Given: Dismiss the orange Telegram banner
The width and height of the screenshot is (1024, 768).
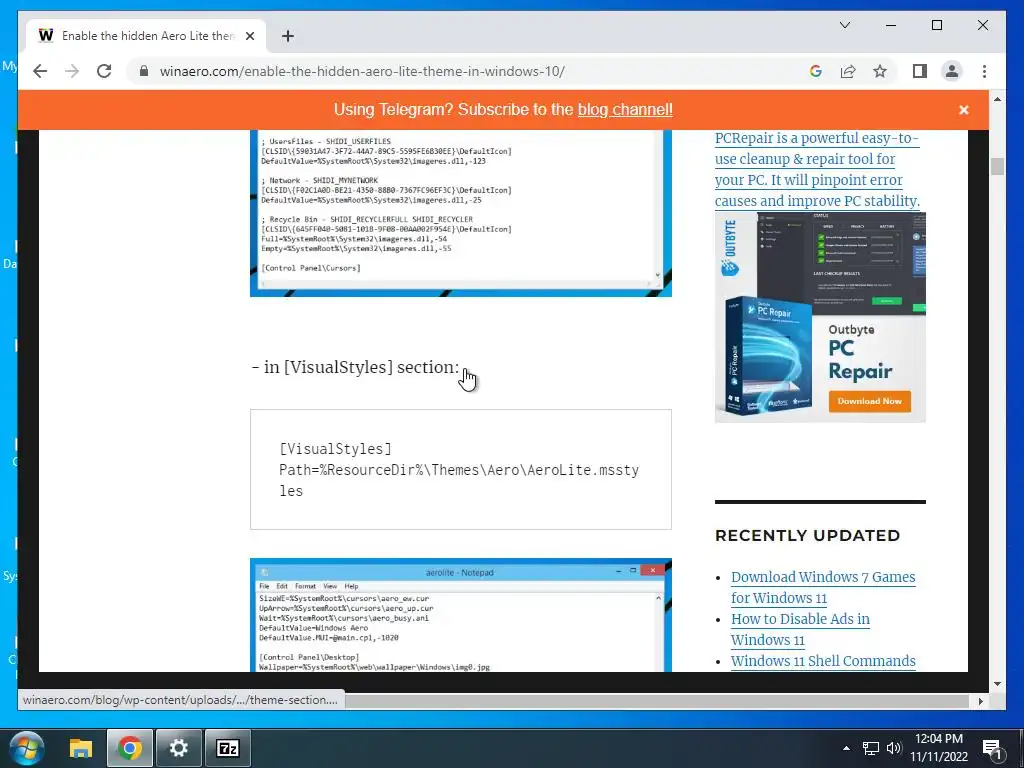Looking at the screenshot, I should pos(963,110).
